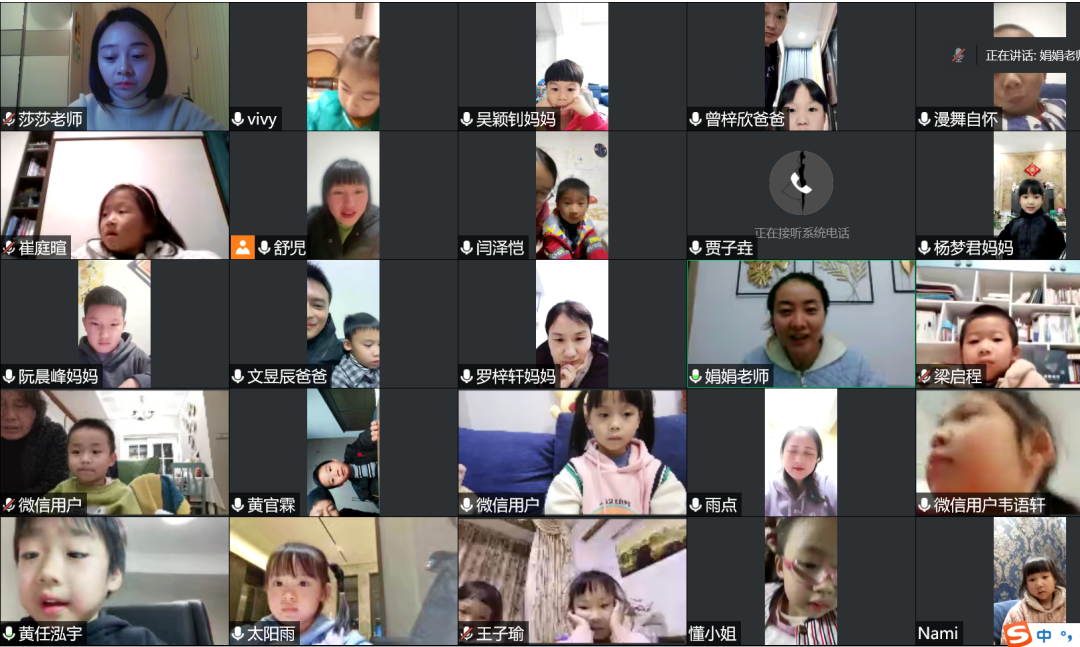The image size is (1080, 647).
Task: Select the 微信用户 girl in pink hoodie video
Action: 572,452
